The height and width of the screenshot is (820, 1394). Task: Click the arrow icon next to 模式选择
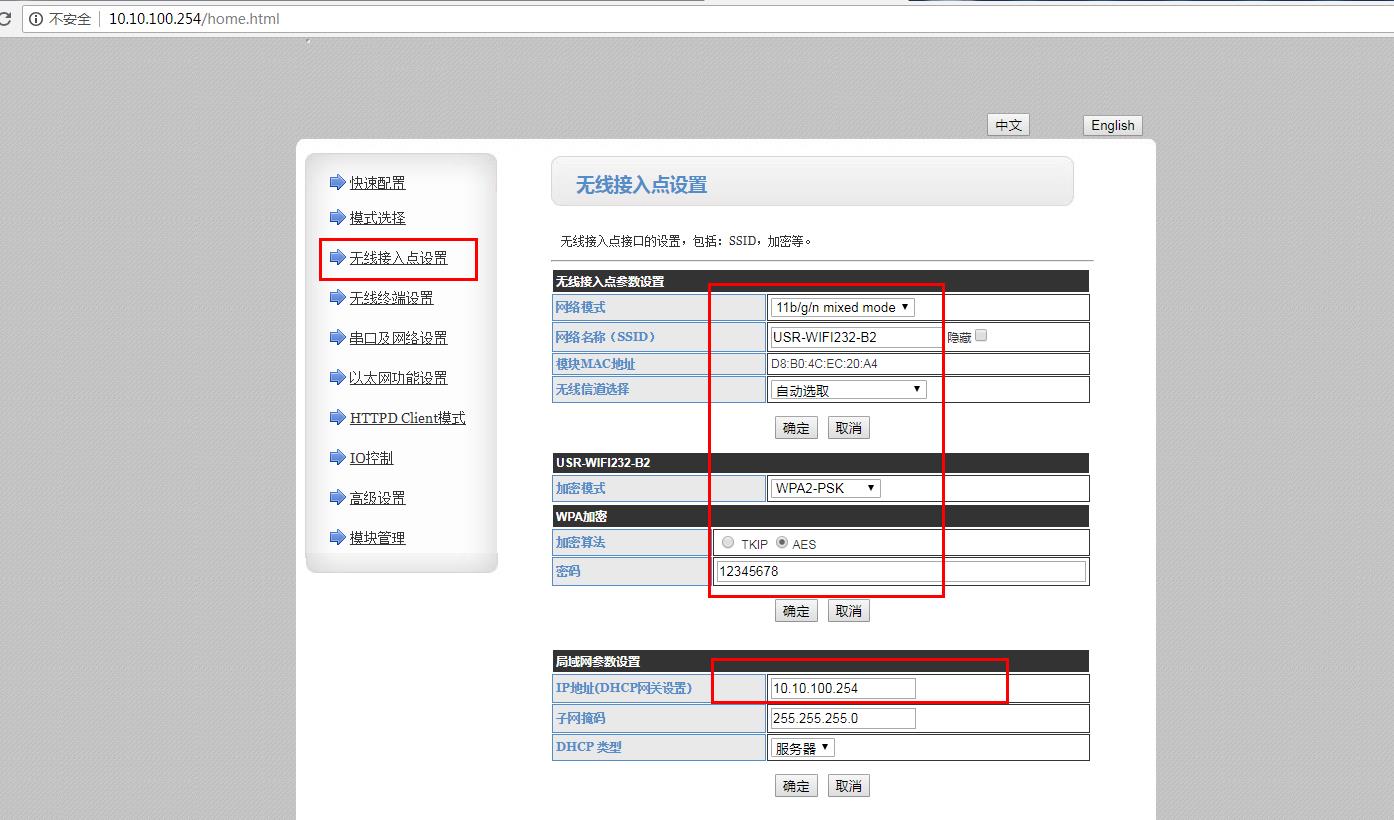[x=337, y=218]
